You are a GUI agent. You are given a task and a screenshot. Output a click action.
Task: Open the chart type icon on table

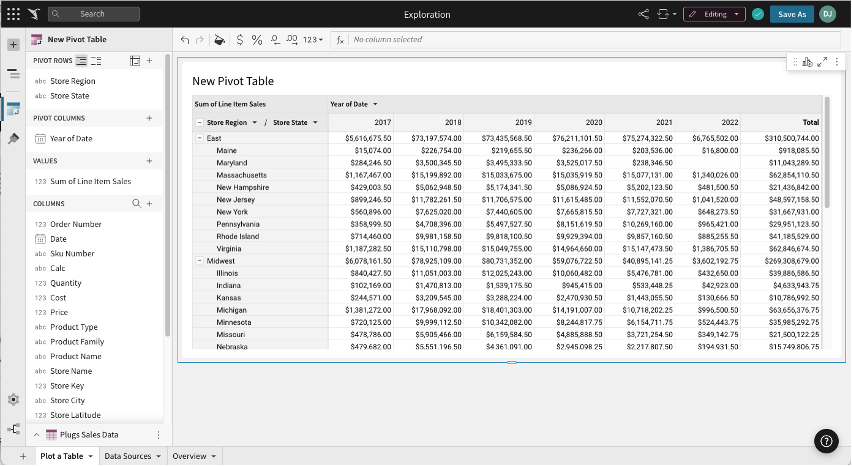click(x=807, y=62)
